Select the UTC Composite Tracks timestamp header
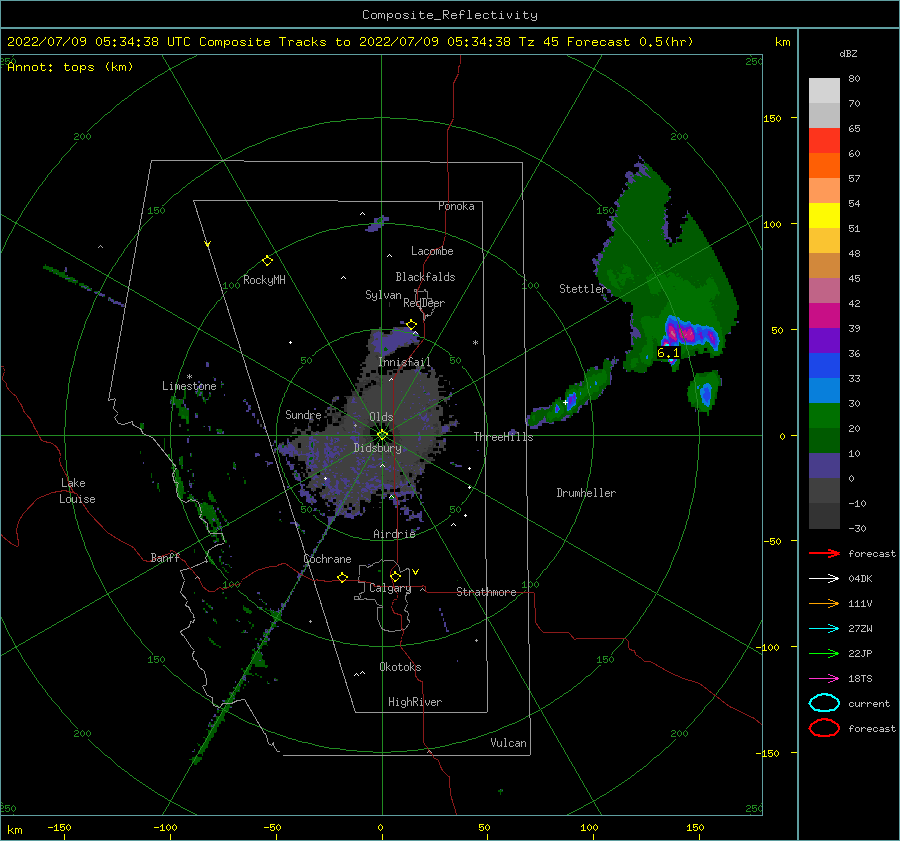Screen dimensions: 900x841 (x=350, y=42)
